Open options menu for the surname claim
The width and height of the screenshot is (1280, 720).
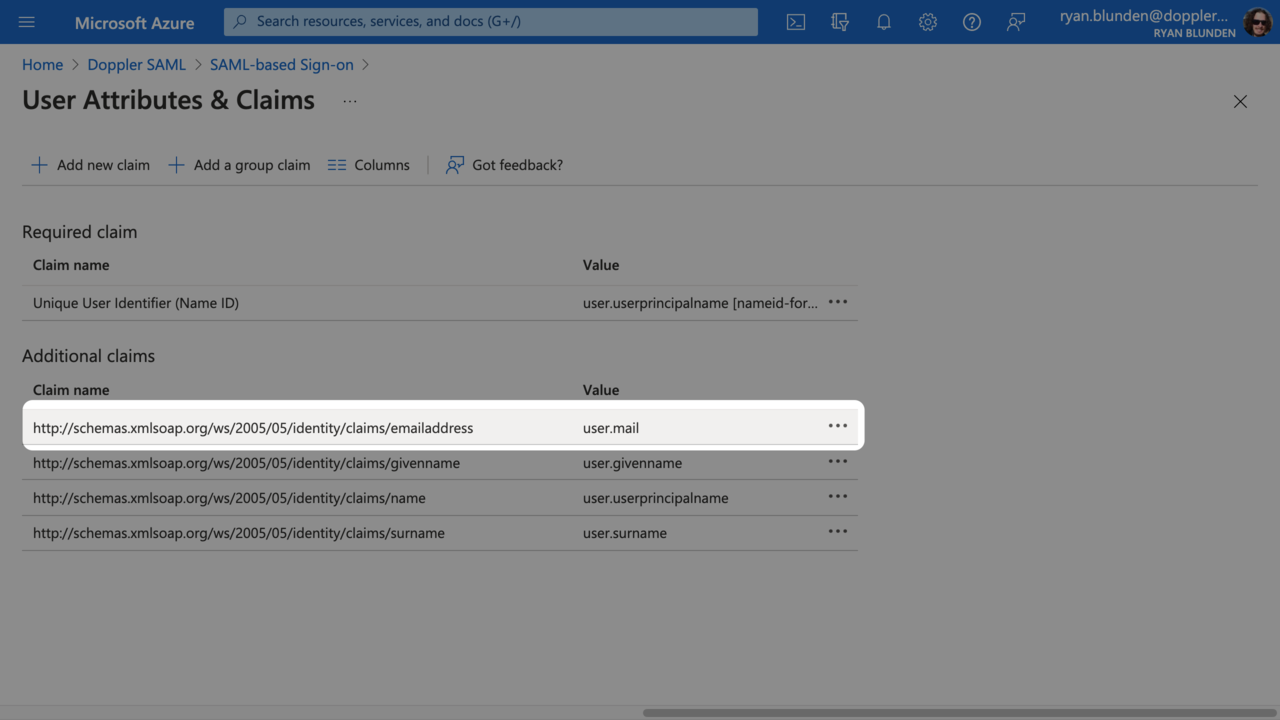click(838, 532)
